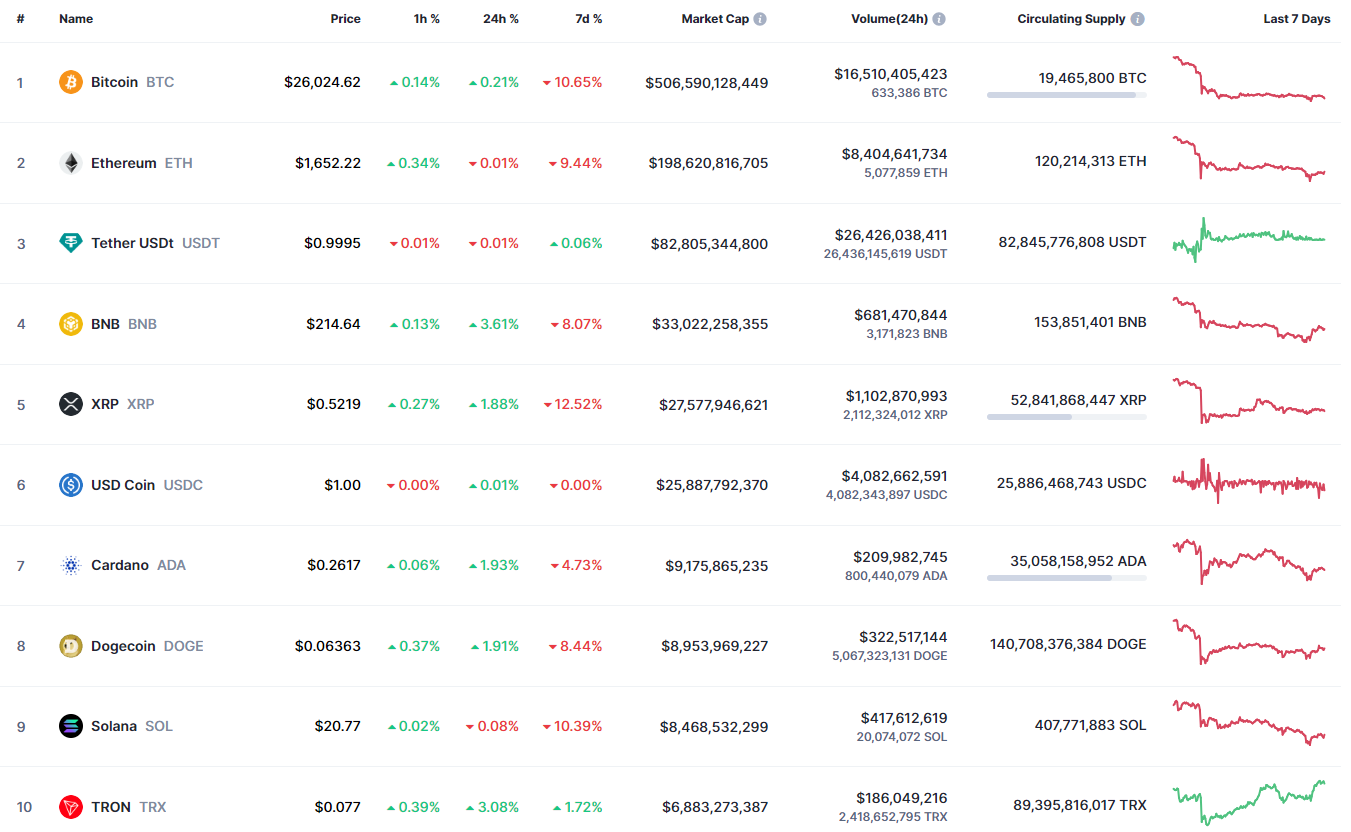This screenshot has height=832, width=1351.
Task: Select the Last 7 Days column header
Action: click(1295, 18)
